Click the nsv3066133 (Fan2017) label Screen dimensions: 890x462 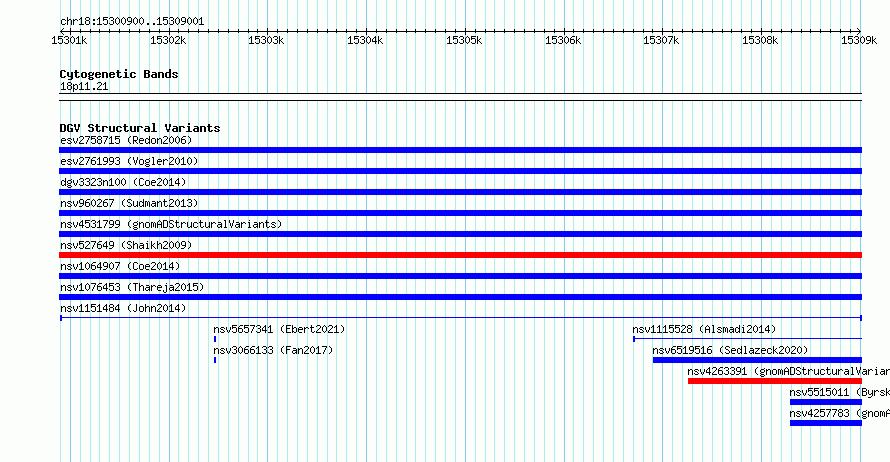click(x=273, y=350)
